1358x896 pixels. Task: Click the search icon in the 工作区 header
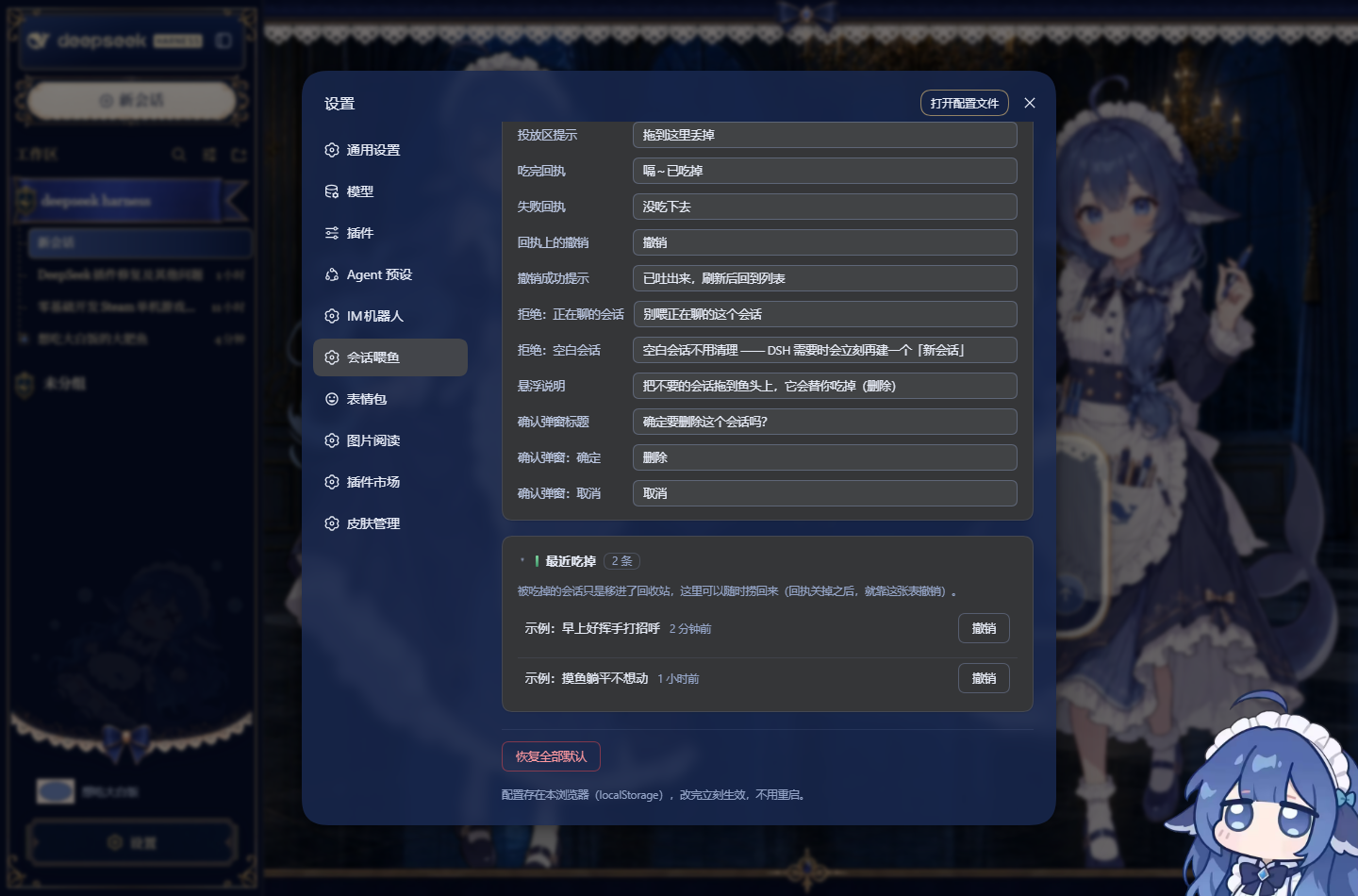click(x=179, y=154)
